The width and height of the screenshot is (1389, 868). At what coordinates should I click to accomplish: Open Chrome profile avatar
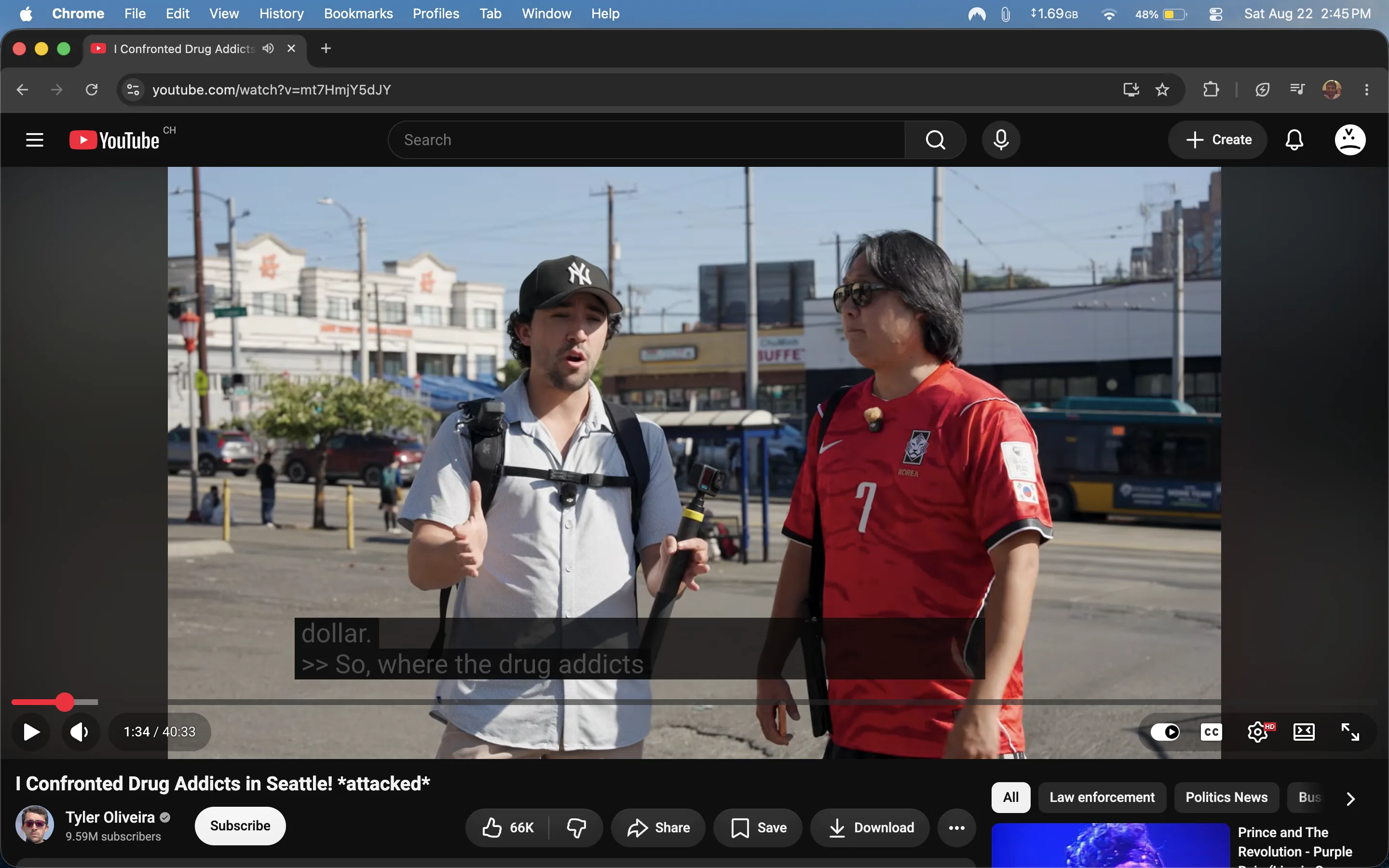pos(1332,90)
